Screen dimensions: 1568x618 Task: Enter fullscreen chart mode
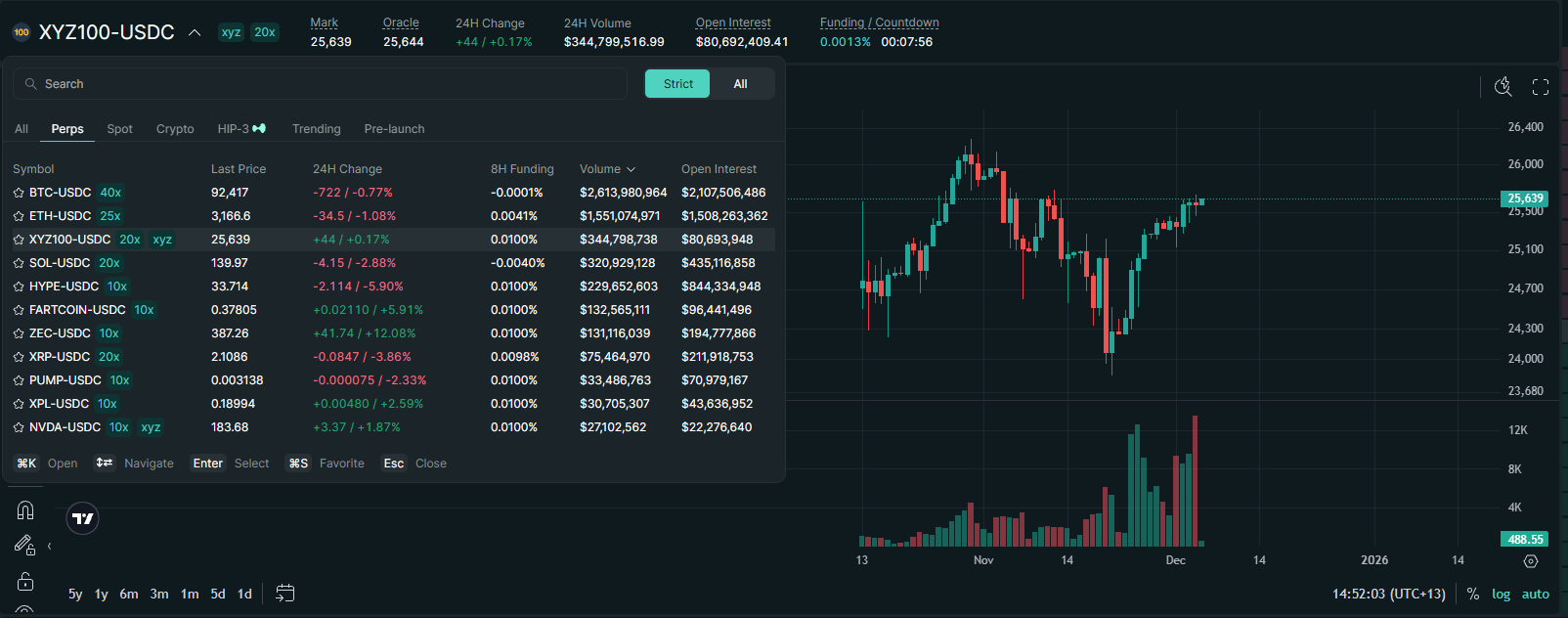pyautogui.click(x=1541, y=87)
